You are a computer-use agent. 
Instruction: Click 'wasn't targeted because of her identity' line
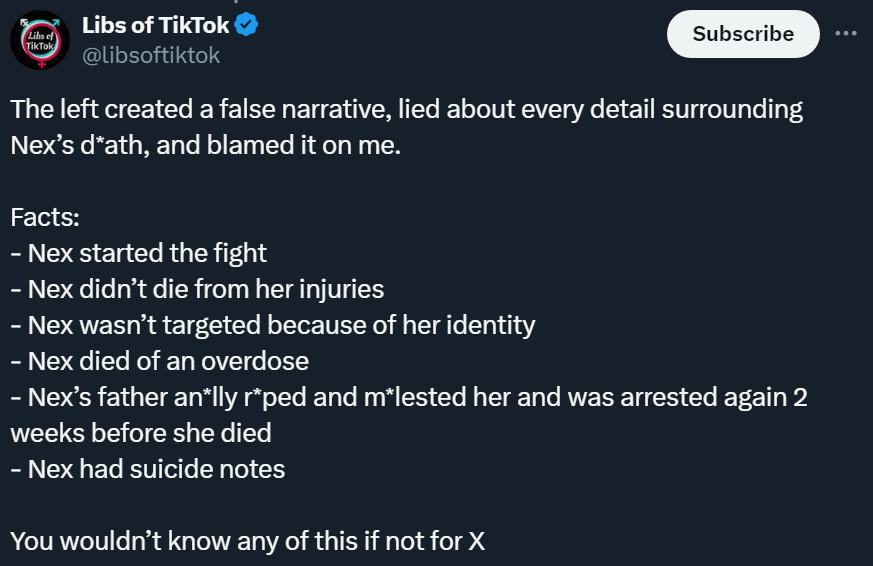click(x=273, y=325)
